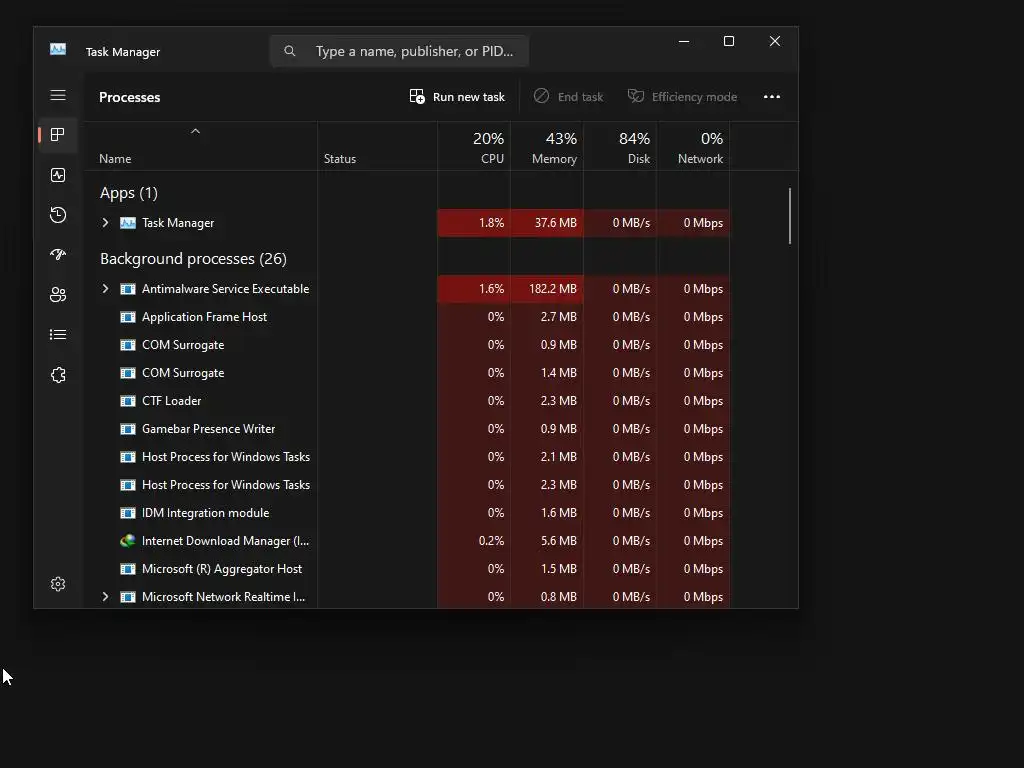Open the three-dots more options menu
This screenshot has width=1024, height=768.
772,97
